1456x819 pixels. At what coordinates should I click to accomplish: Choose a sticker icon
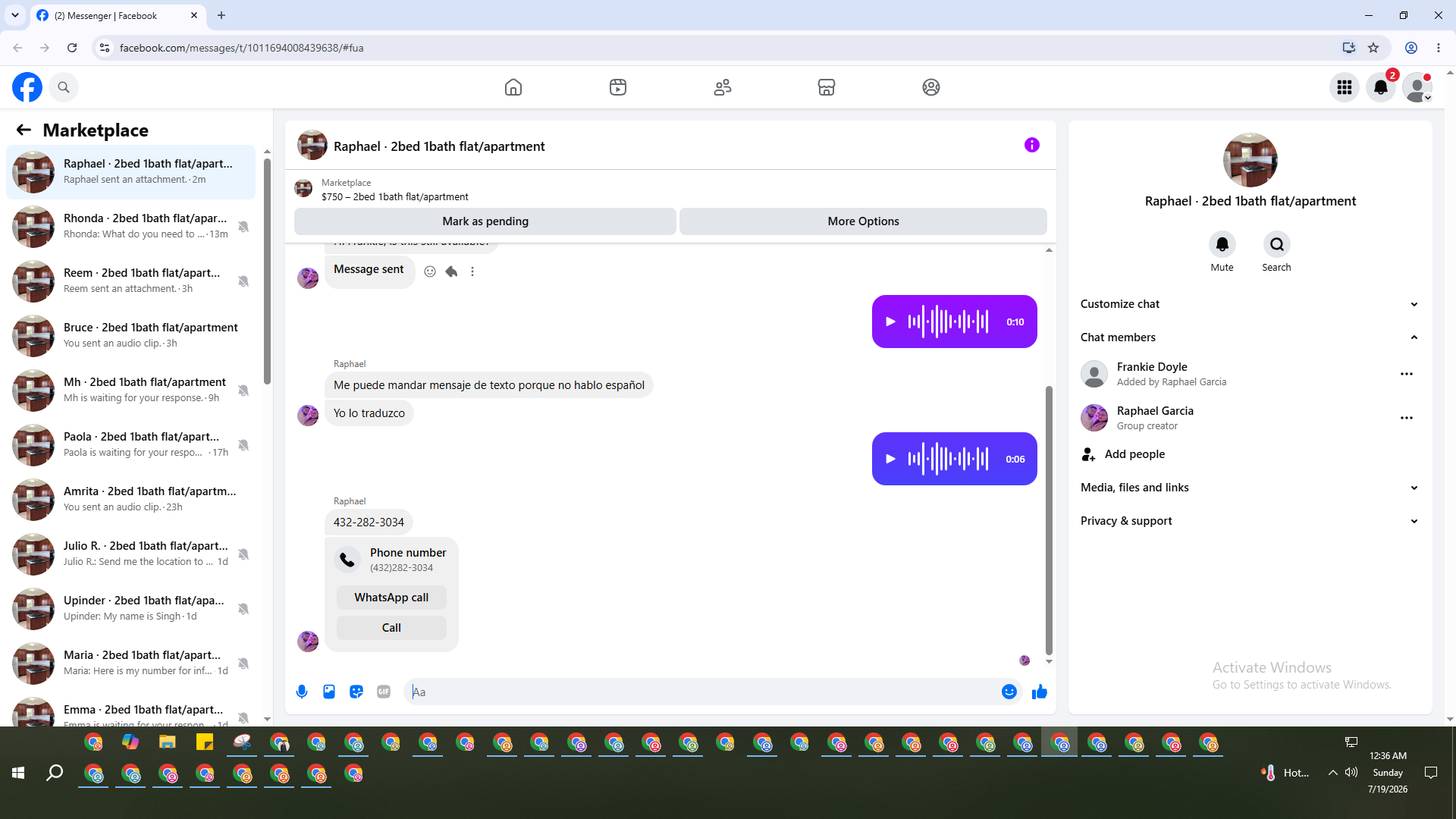(x=356, y=692)
